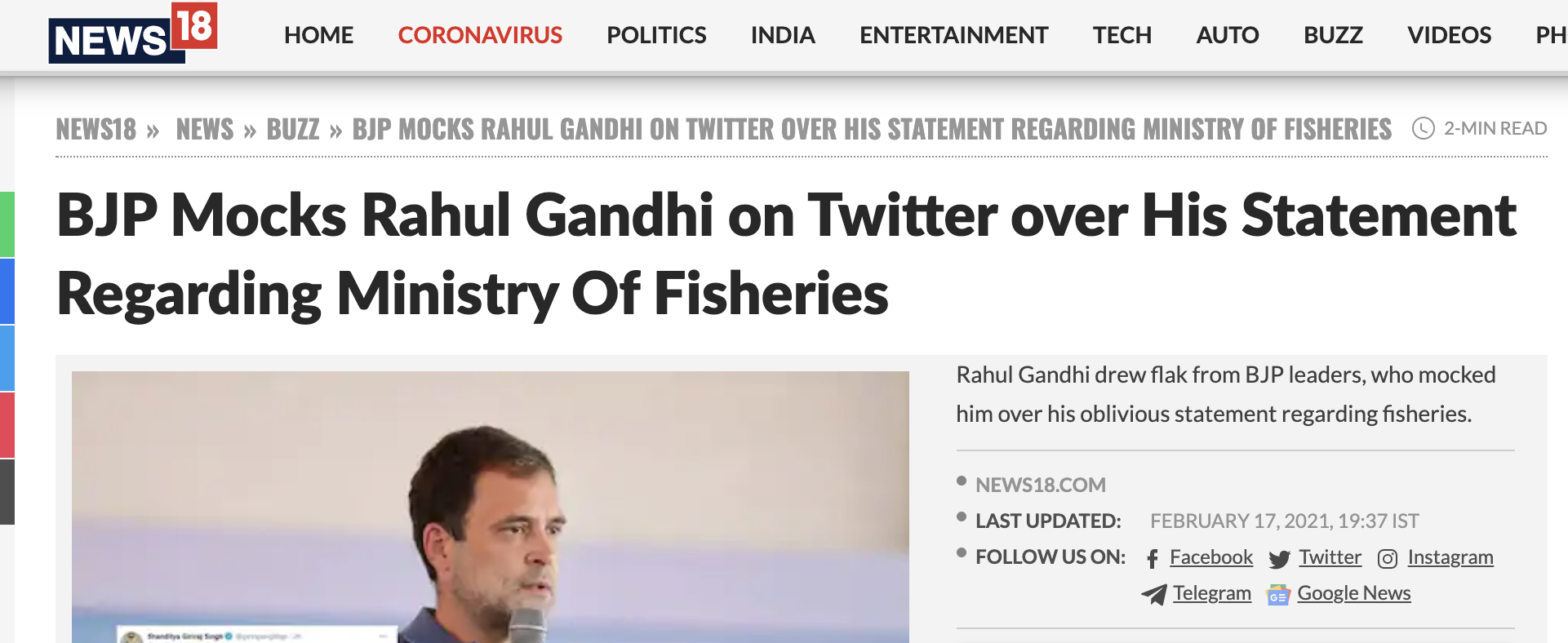
Task: Open the Google News text link
Action: click(x=1353, y=593)
